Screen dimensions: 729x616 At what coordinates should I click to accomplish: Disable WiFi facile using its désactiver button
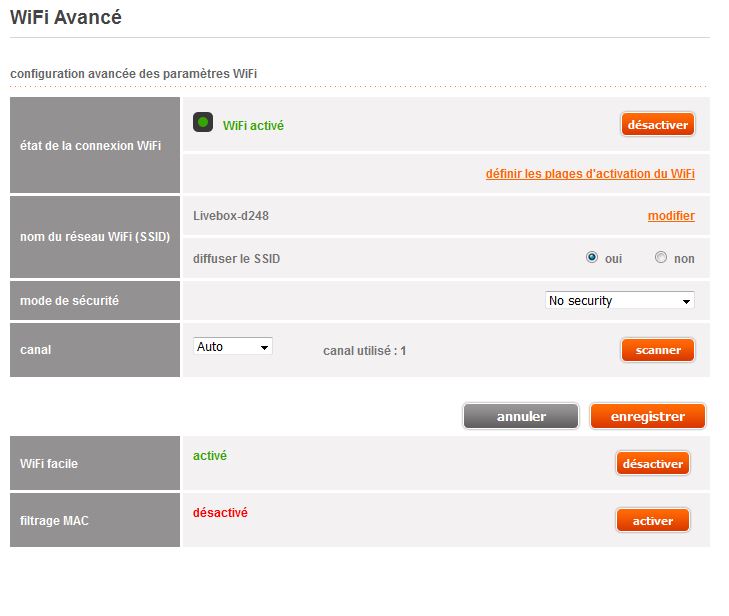point(652,464)
